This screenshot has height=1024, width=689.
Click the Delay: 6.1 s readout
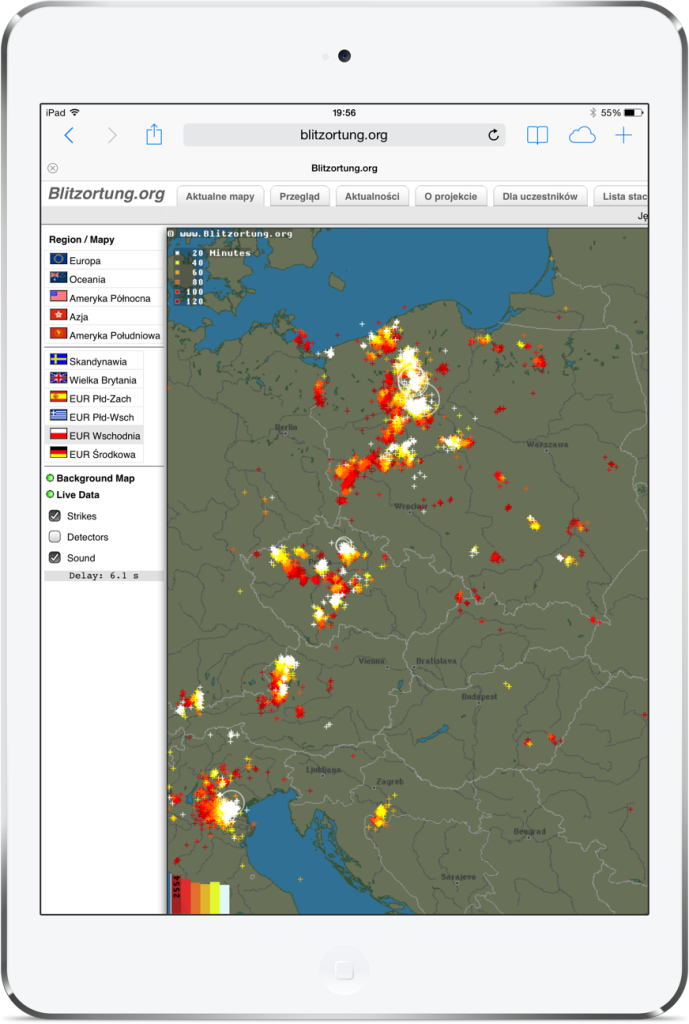(103, 576)
